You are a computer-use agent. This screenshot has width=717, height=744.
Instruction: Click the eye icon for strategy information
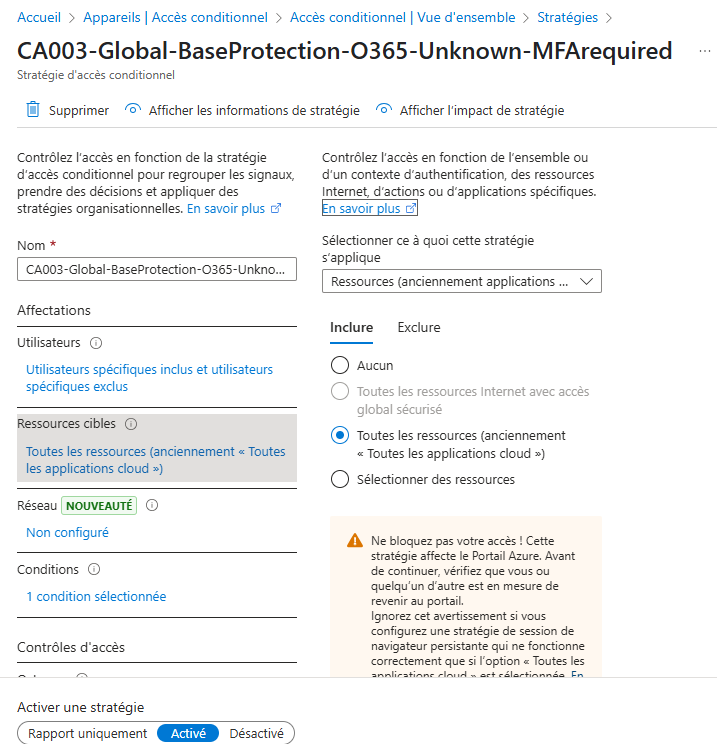133,110
